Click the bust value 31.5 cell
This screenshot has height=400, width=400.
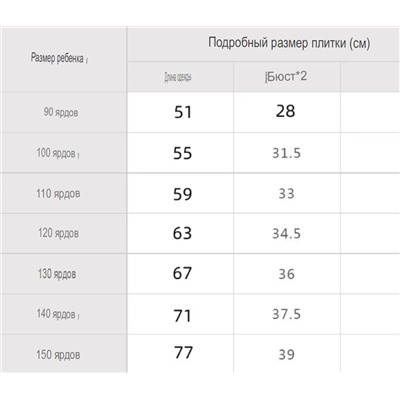pyautogui.click(x=286, y=153)
